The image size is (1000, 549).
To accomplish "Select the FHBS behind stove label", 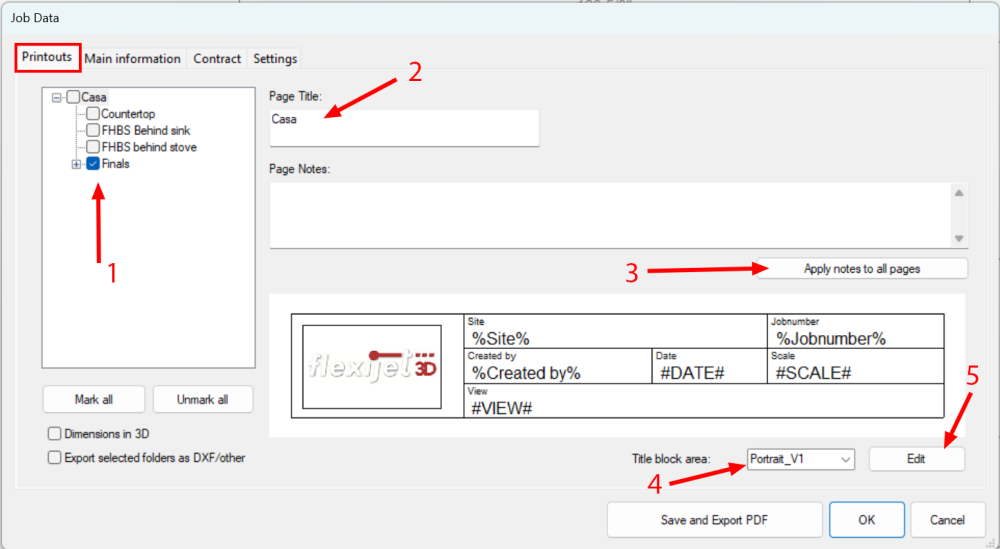I will [x=149, y=147].
